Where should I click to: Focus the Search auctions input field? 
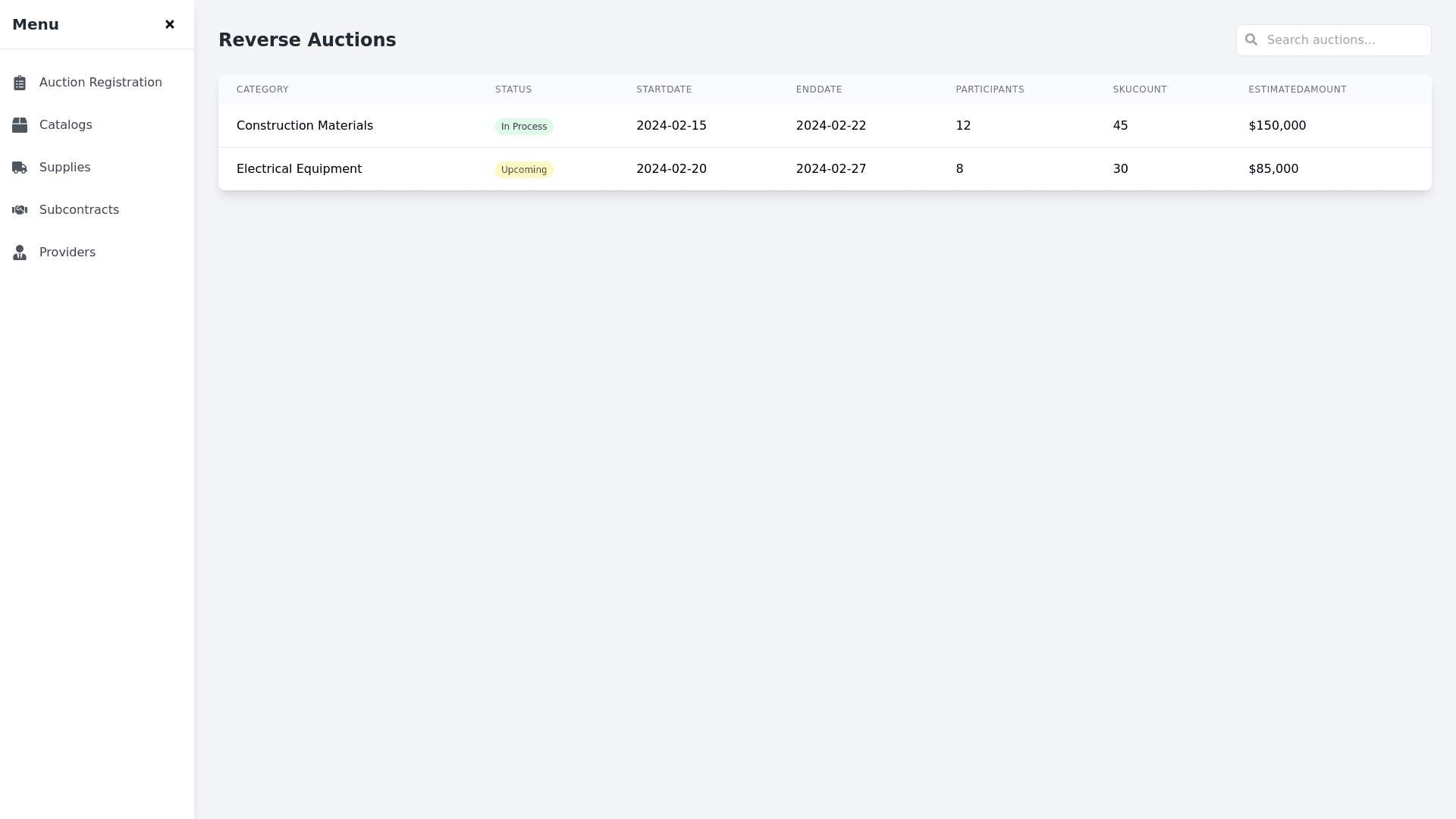(1342, 40)
